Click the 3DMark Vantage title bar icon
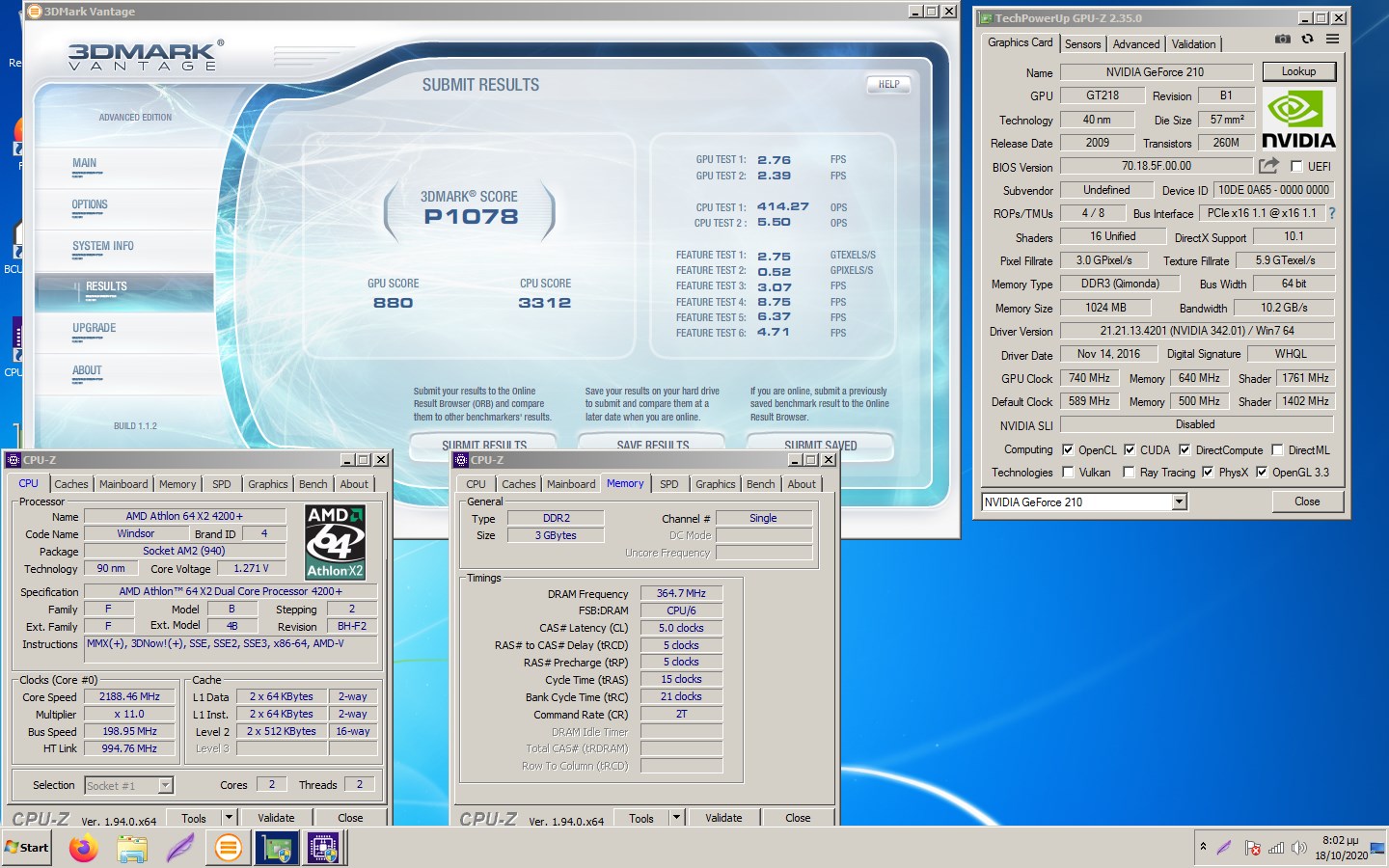Screen dimensions: 1389x868 pos(35,12)
